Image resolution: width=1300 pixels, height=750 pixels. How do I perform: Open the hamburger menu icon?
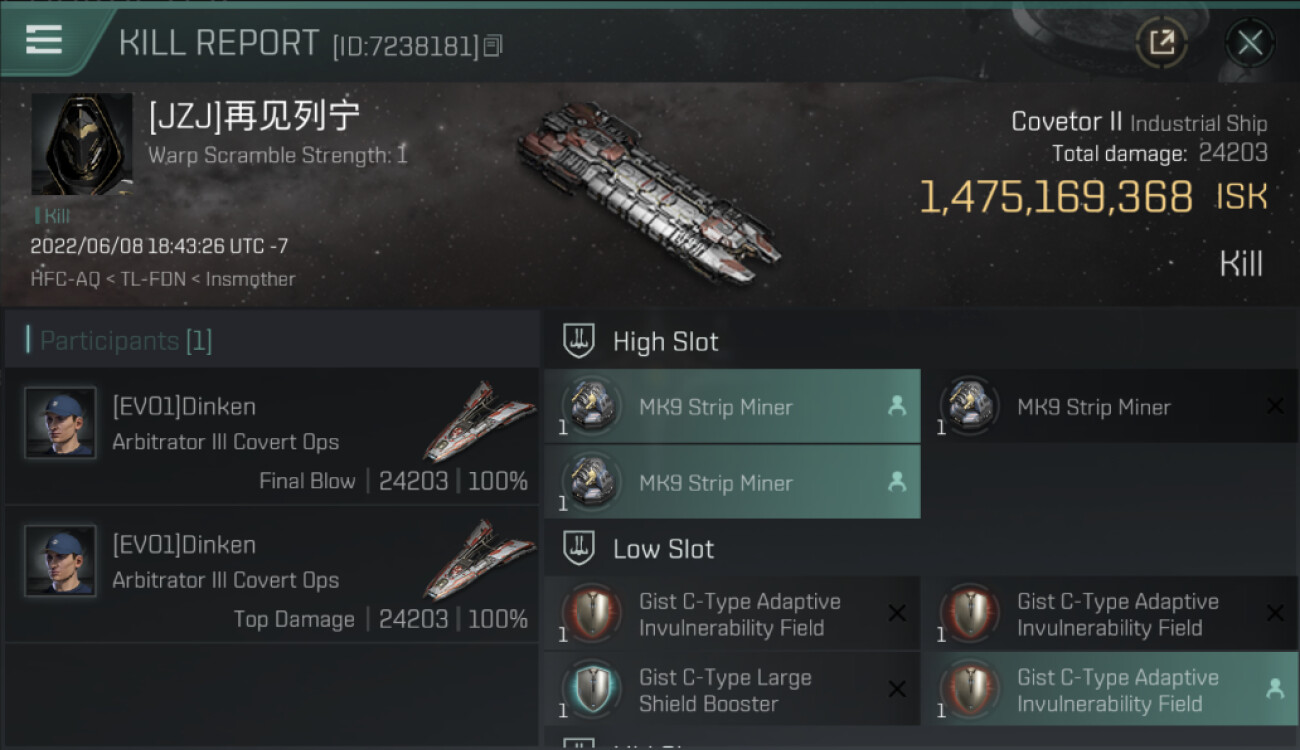click(x=44, y=40)
